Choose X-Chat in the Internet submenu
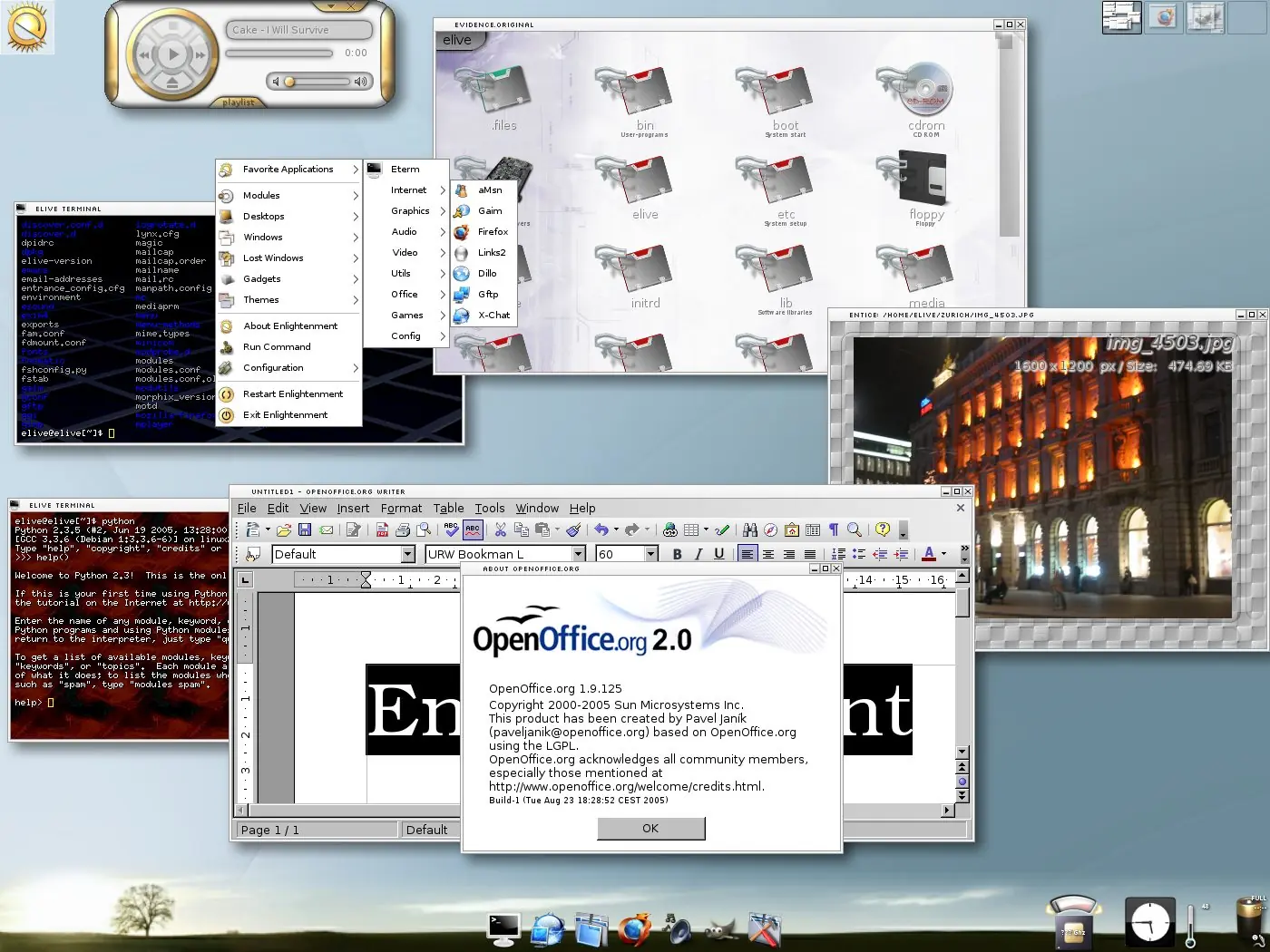Image resolution: width=1270 pixels, height=952 pixels. tap(484, 316)
